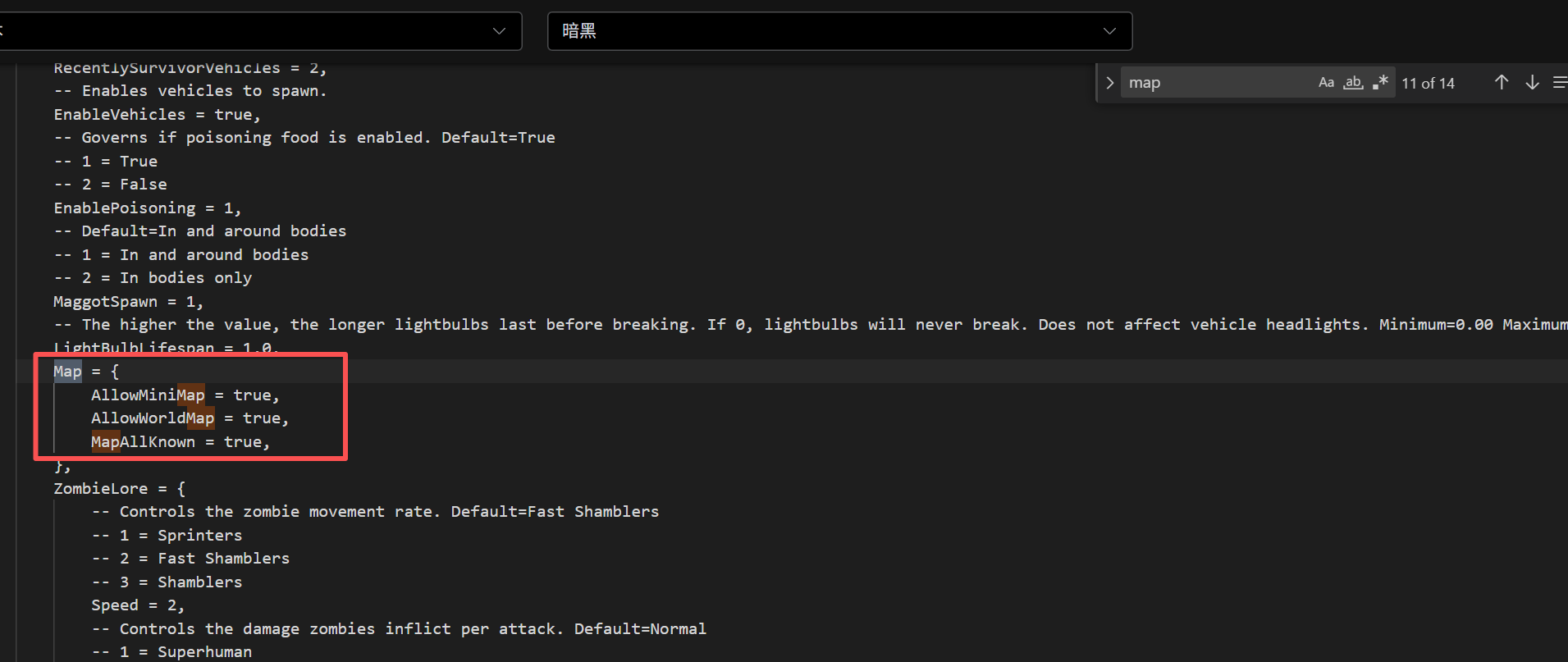Open the left dropdown above the editor
The width and height of the screenshot is (1568, 662).
click(x=259, y=31)
